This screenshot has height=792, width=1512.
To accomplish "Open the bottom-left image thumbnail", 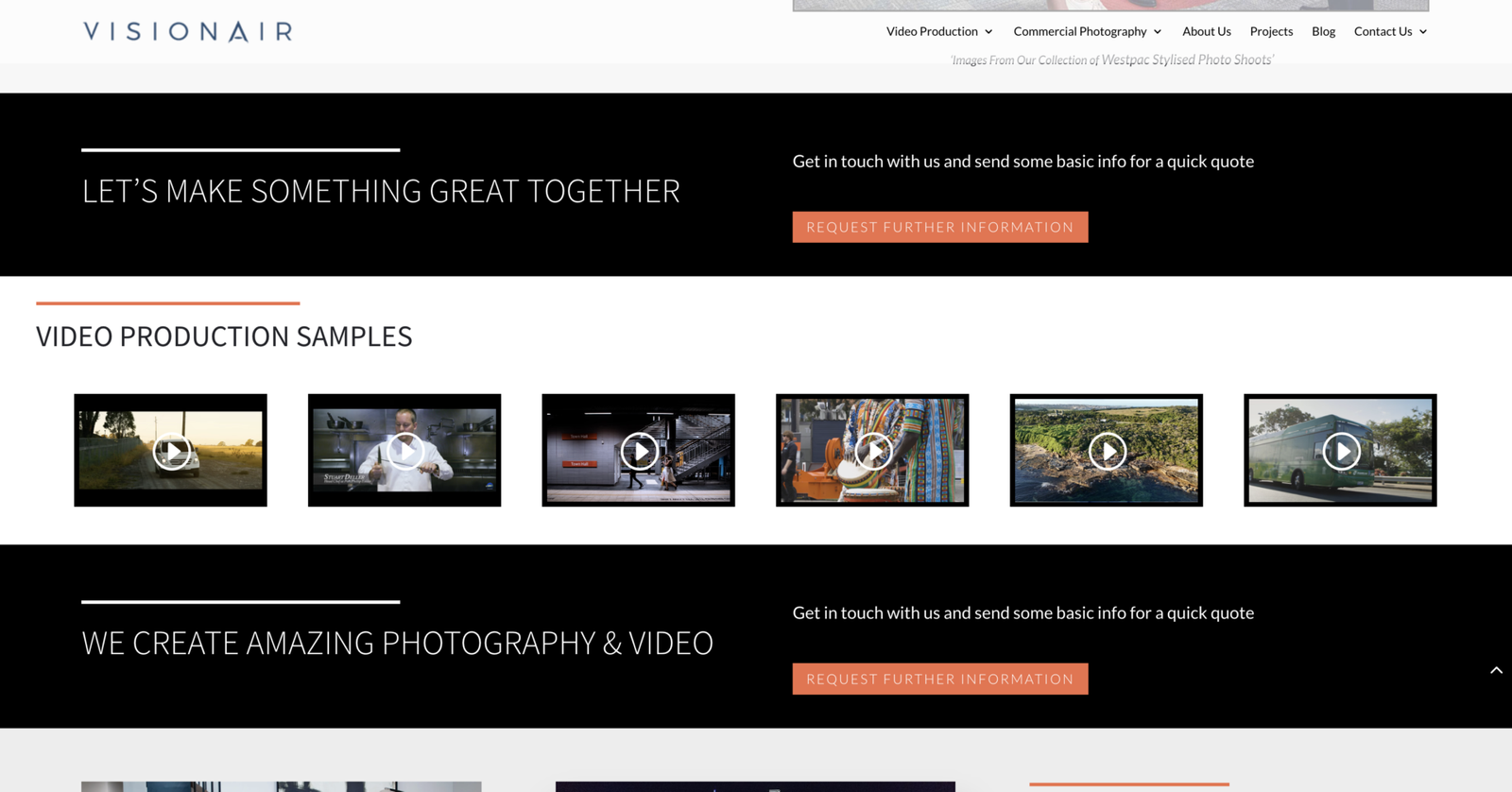I will tap(281, 786).
